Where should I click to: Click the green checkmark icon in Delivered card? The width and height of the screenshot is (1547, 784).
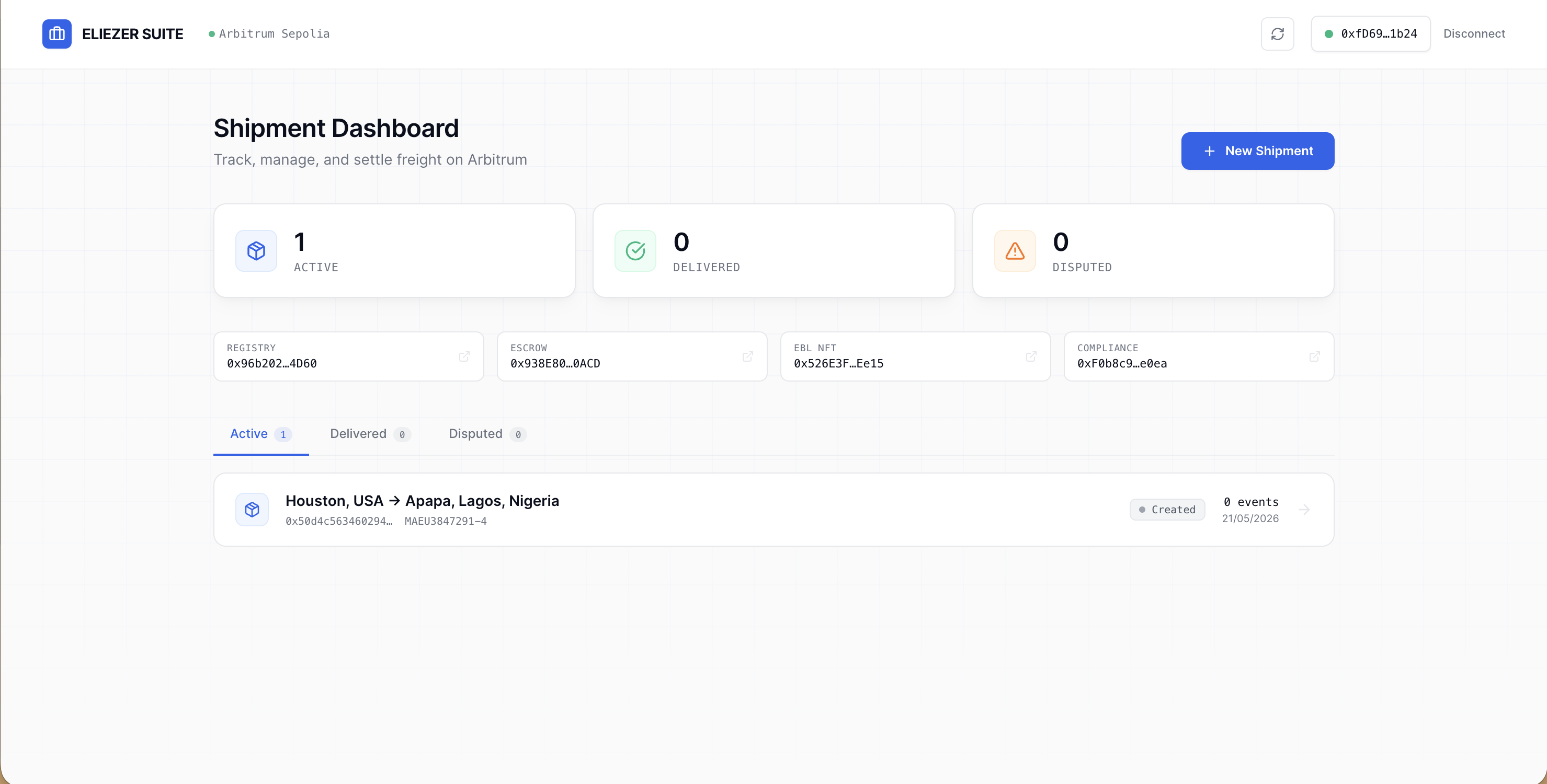point(635,251)
